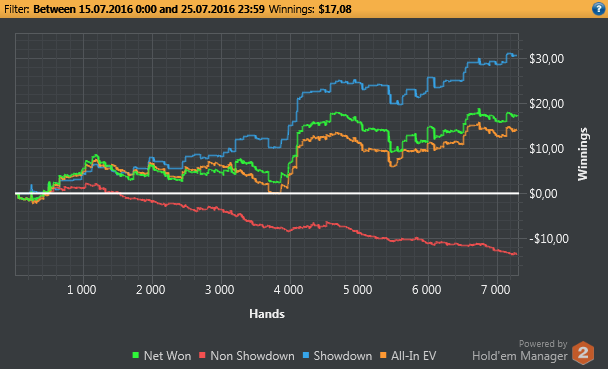
Task: Toggle the Non Showdown legend label
Action: (252, 355)
